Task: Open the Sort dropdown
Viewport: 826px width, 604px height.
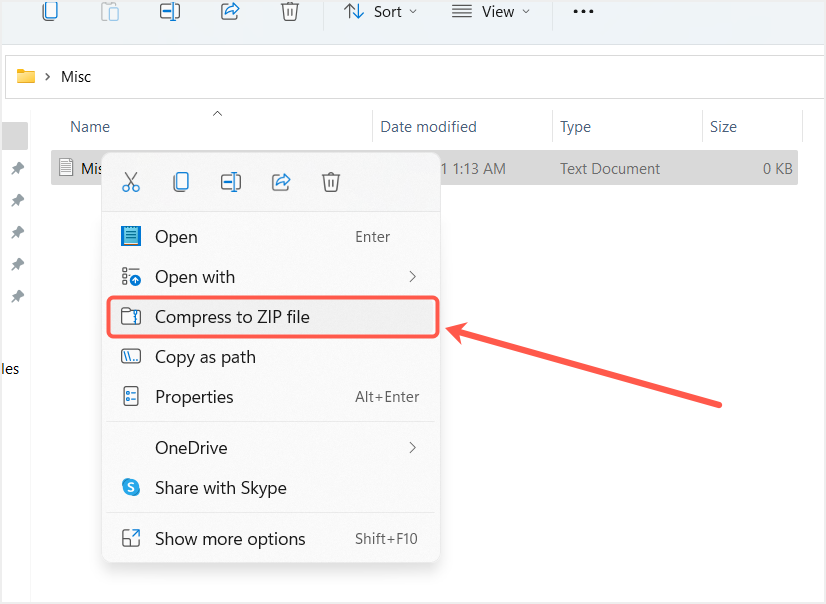Action: (381, 12)
